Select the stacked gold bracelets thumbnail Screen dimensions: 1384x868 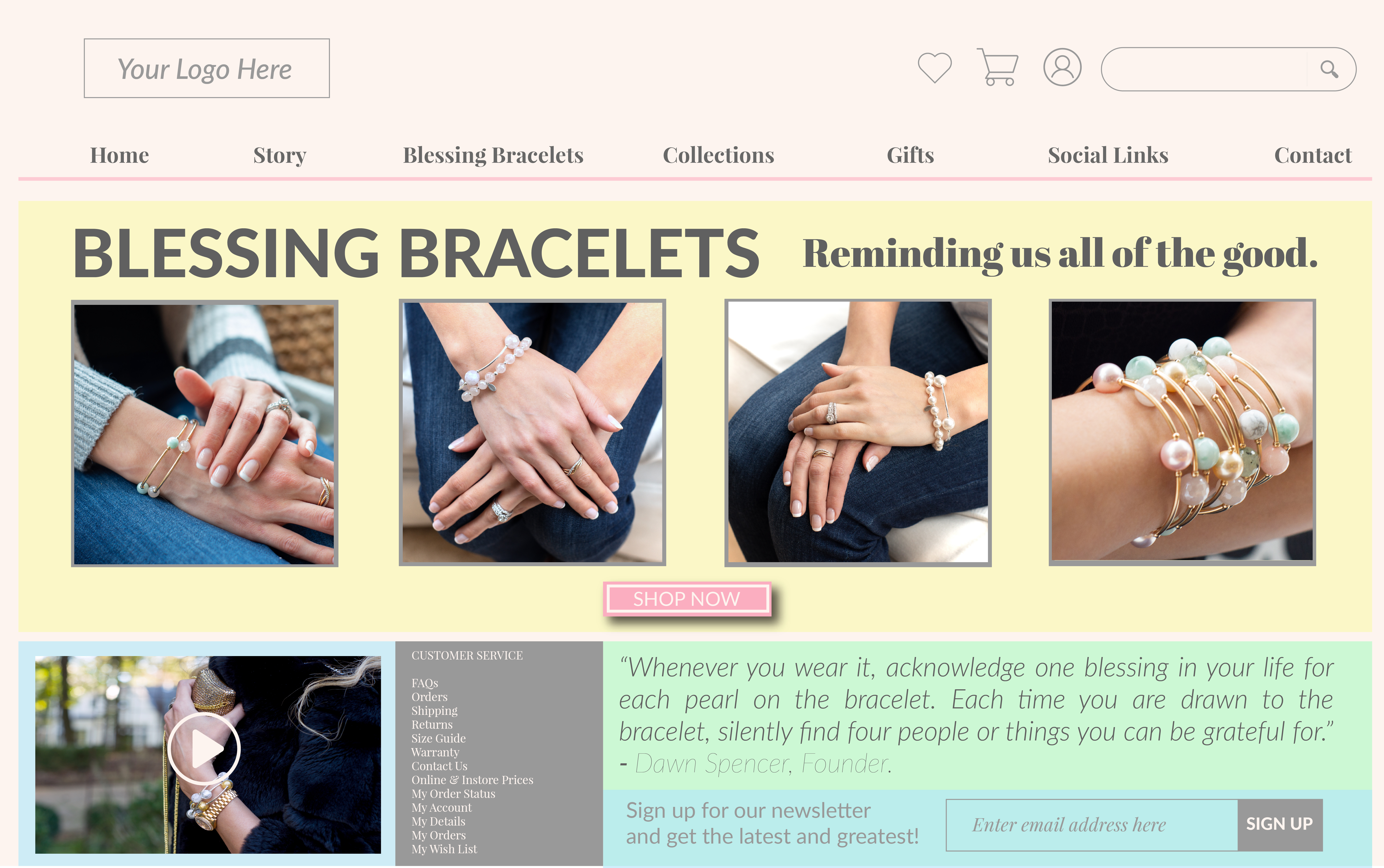[1182, 432]
